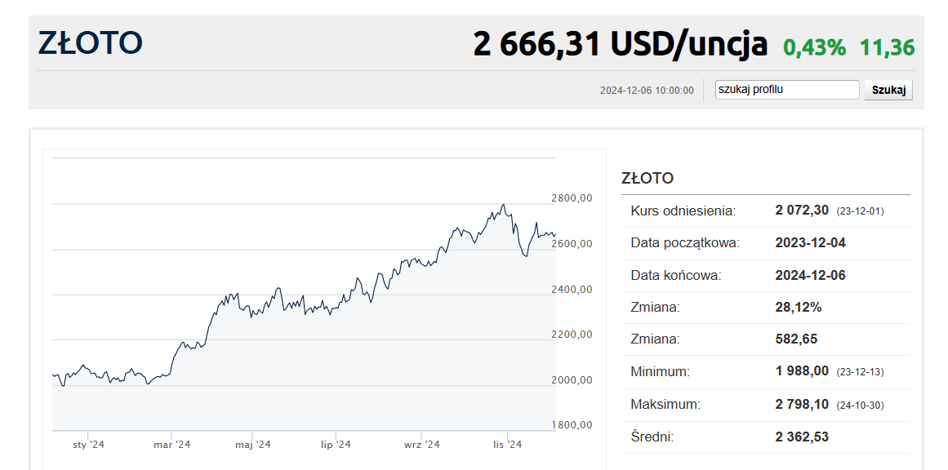Viewport: 948px width, 470px height.
Task: Click the 'sty '24' axis label
Action: click(89, 445)
